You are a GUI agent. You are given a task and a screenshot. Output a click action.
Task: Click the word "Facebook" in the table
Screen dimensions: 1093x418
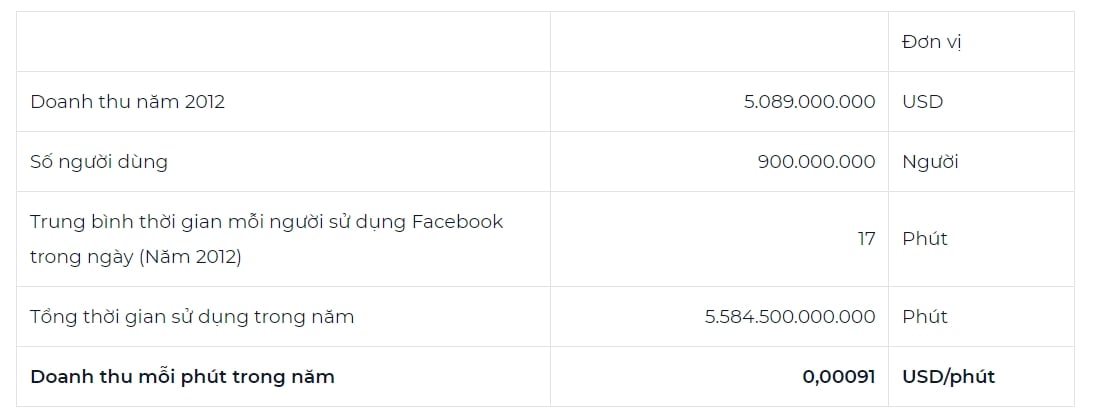coord(457,222)
